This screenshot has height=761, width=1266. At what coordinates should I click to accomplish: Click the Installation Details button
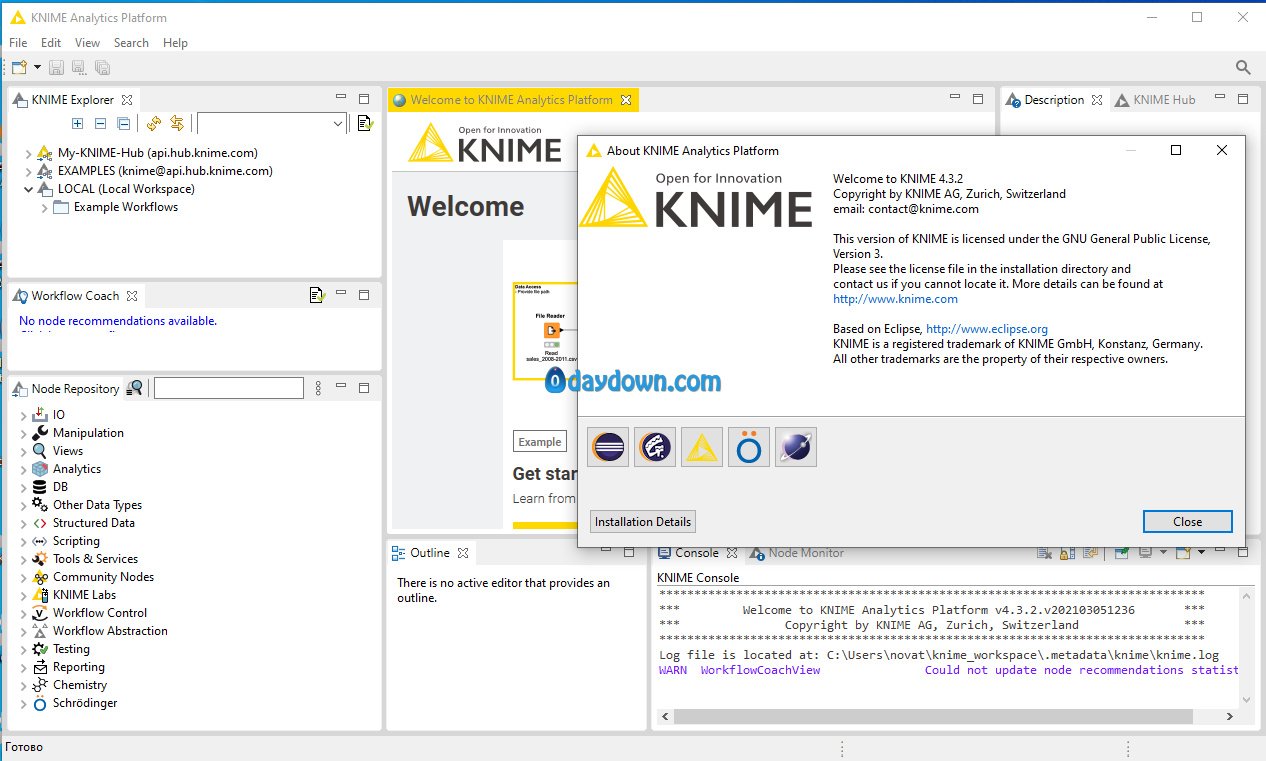[x=642, y=522]
